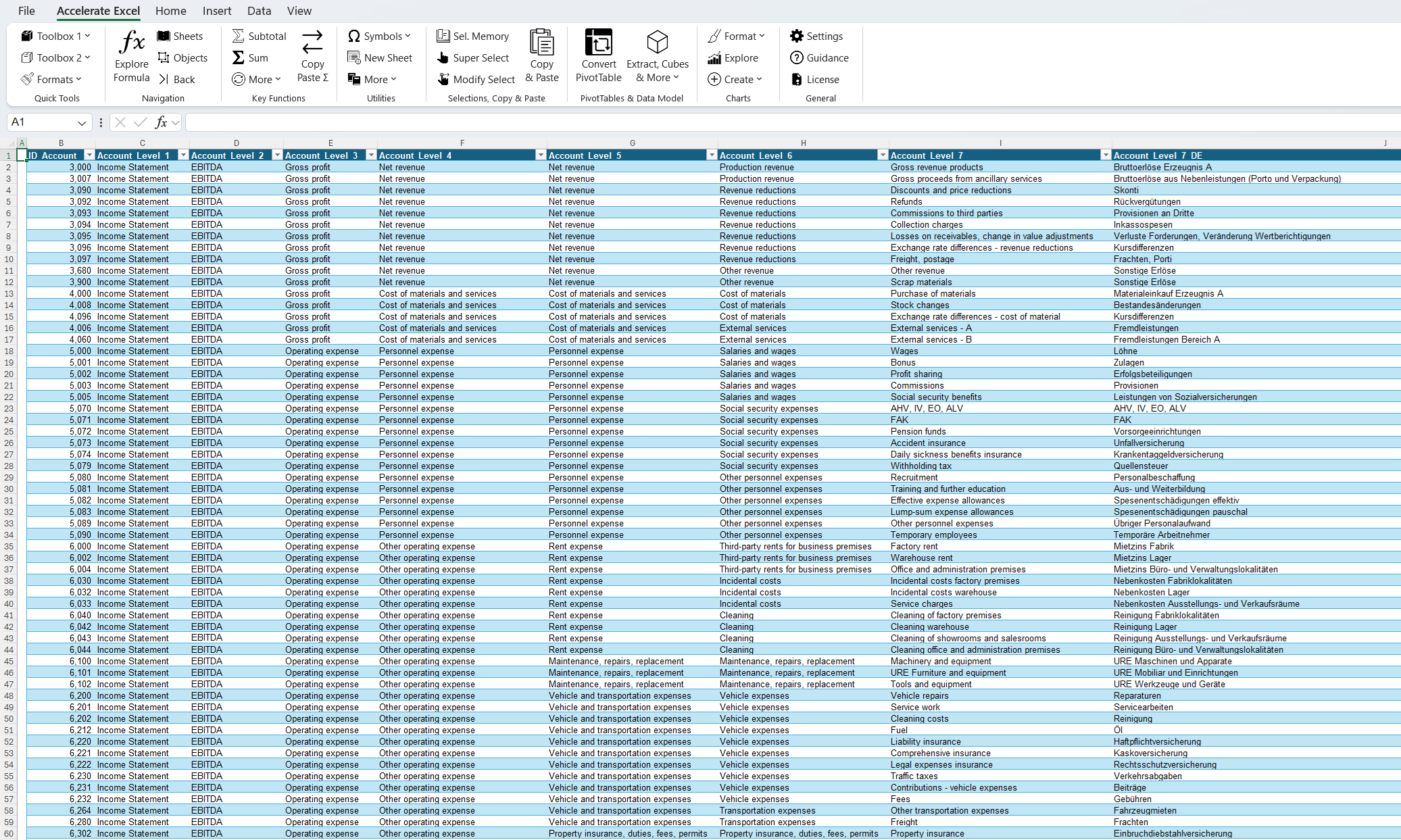Click the New Sheet utility icon

353,58
